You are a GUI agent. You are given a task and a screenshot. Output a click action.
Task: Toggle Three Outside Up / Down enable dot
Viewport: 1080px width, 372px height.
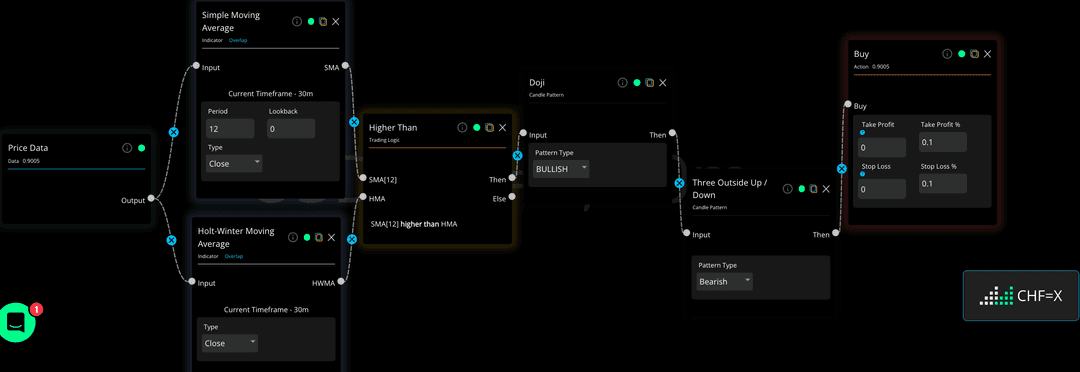800,189
